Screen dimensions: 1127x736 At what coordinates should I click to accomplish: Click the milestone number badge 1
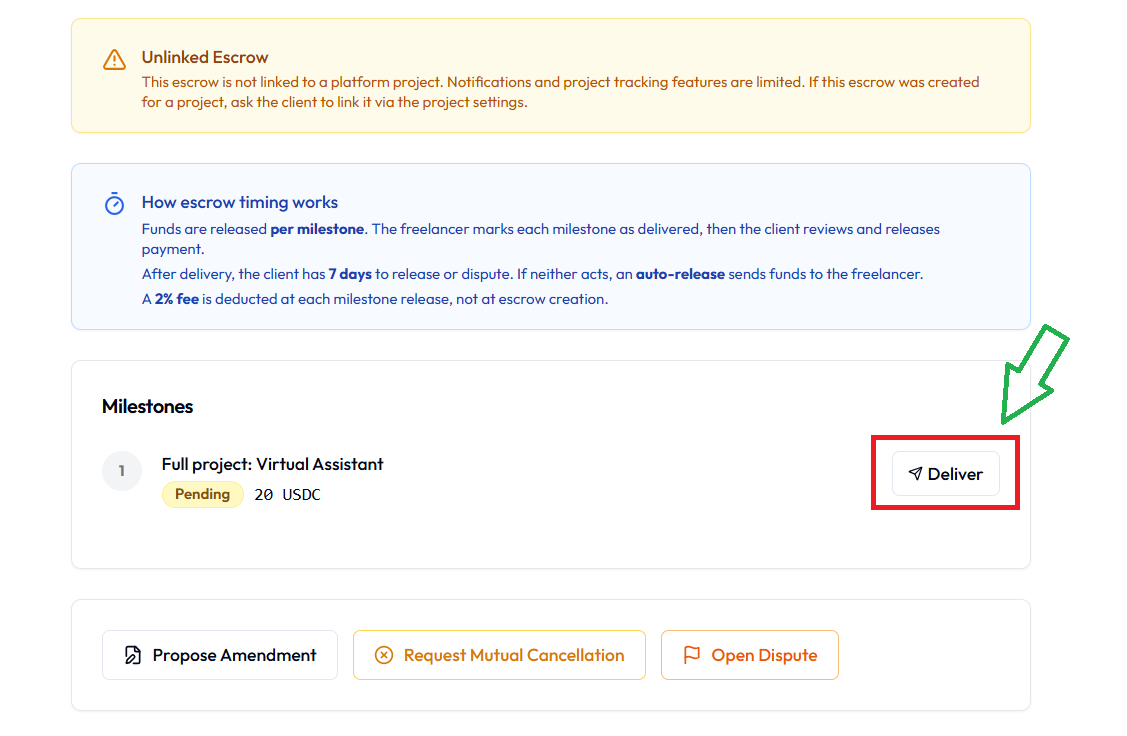121,470
